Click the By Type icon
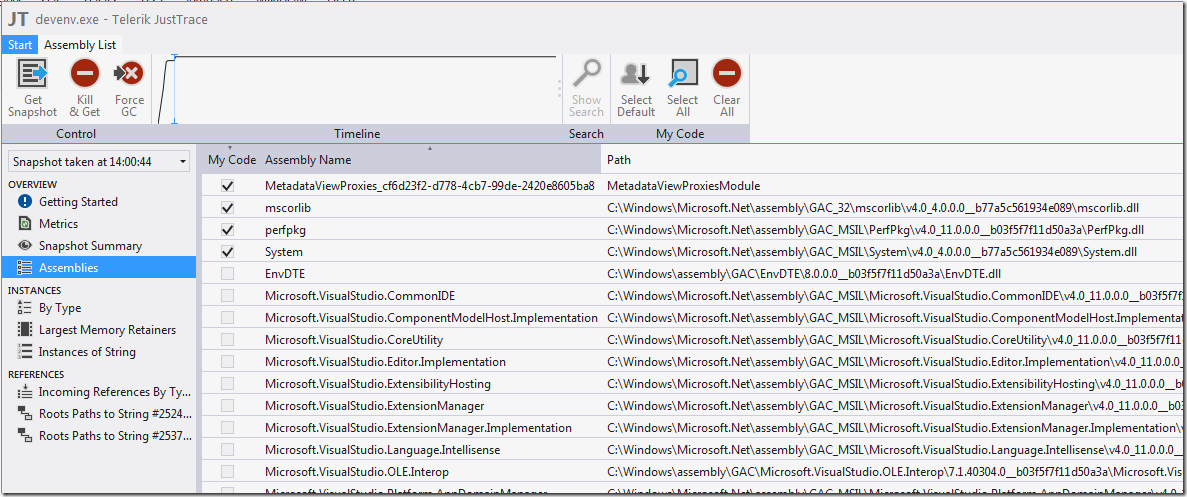The height and width of the screenshot is (497, 1187). point(25,308)
